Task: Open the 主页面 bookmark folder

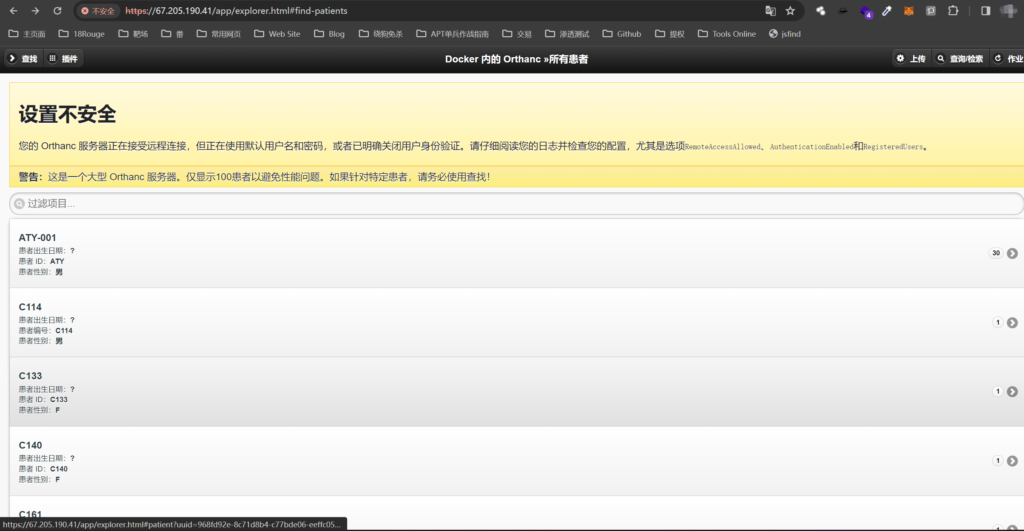Action: [x=27, y=34]
